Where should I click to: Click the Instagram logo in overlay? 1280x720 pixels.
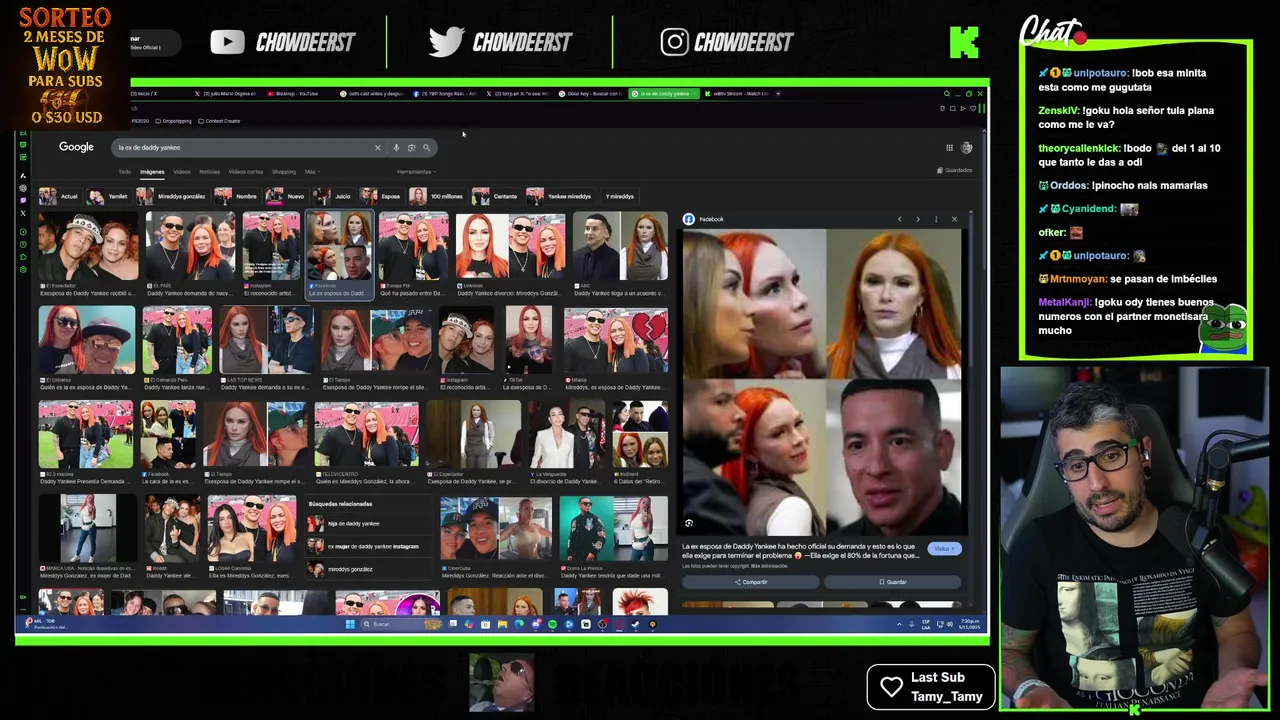tap(674, 42)
